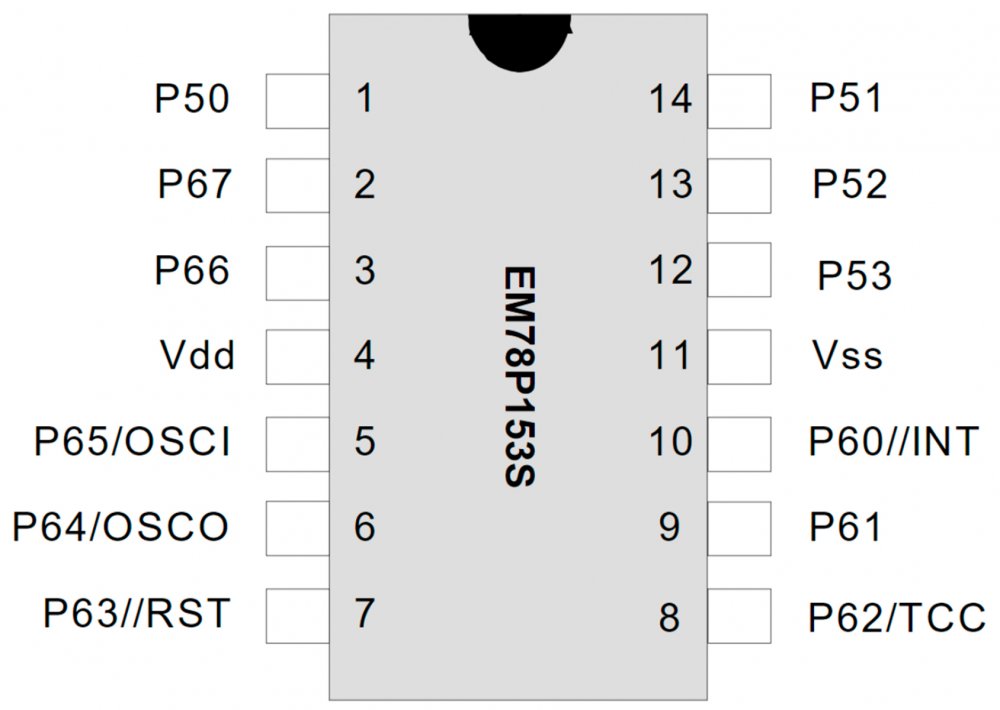Click the pin 1 box for P50
Viewport: 1000px width, 710px height.
(297, 102)
